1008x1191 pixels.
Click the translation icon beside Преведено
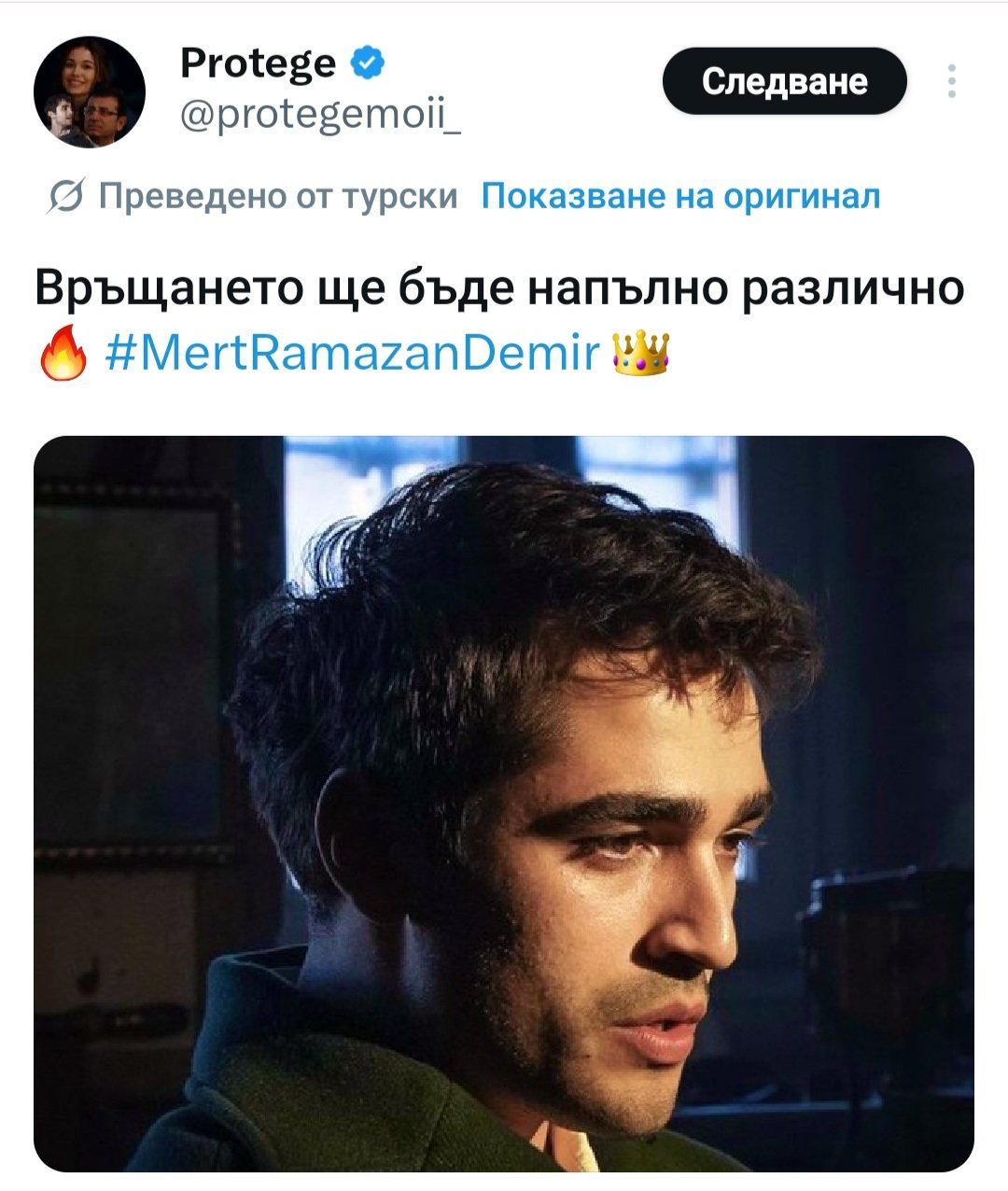click(x=63, y=196)
